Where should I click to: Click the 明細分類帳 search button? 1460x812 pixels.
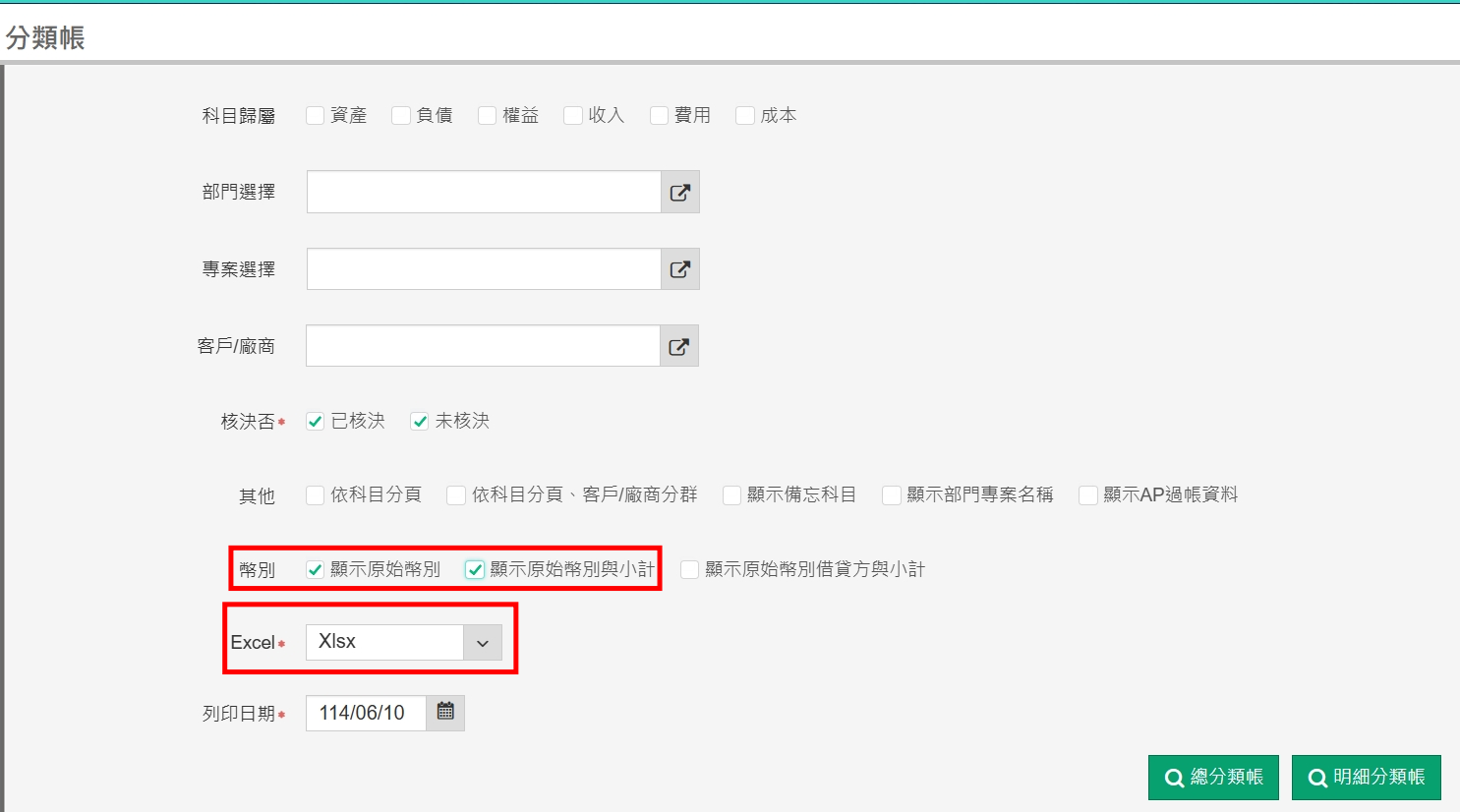tap(1366, 778)
